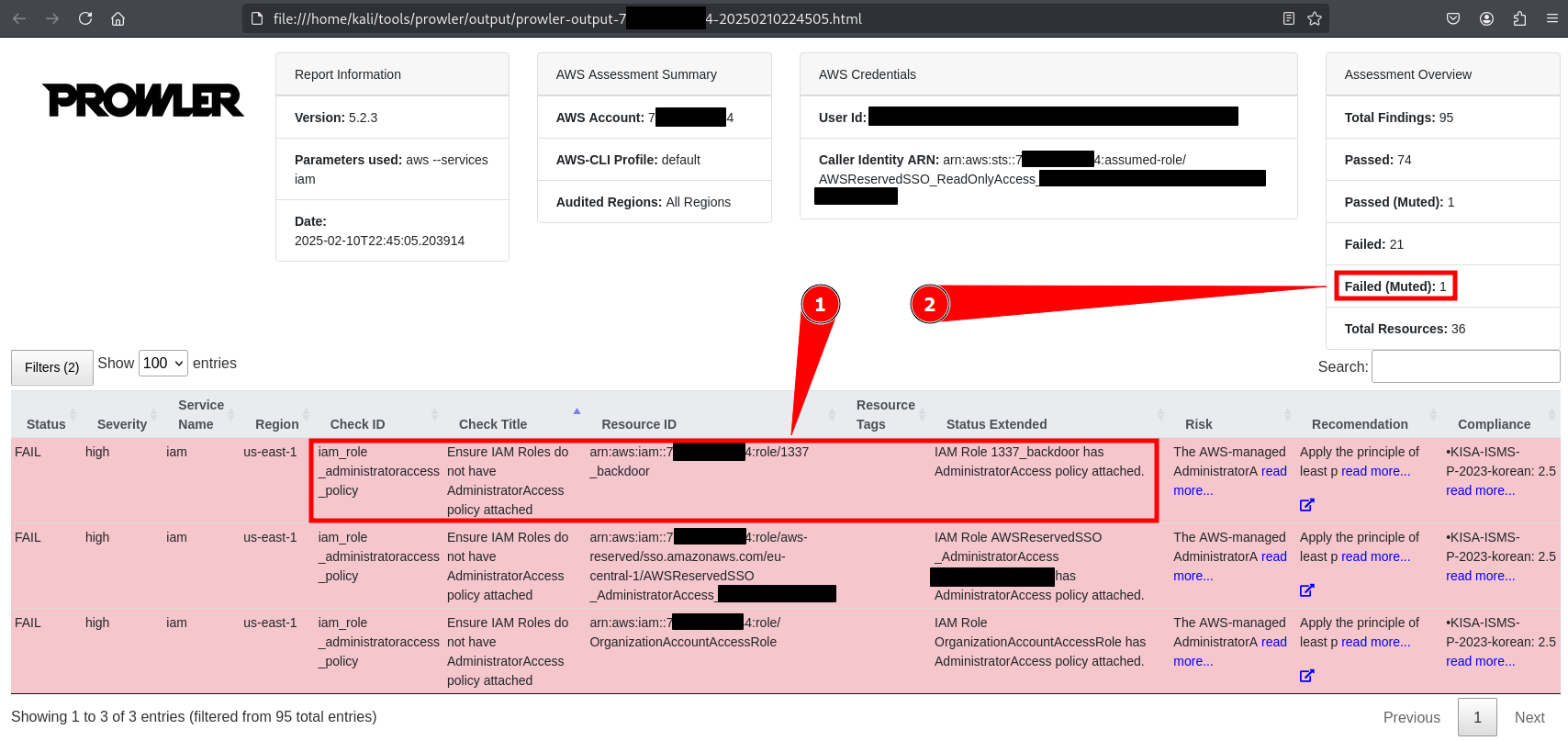The image size is (1568, 741).
Task: Select 'Total Findings: 95' text
Action: [1398, 118]
